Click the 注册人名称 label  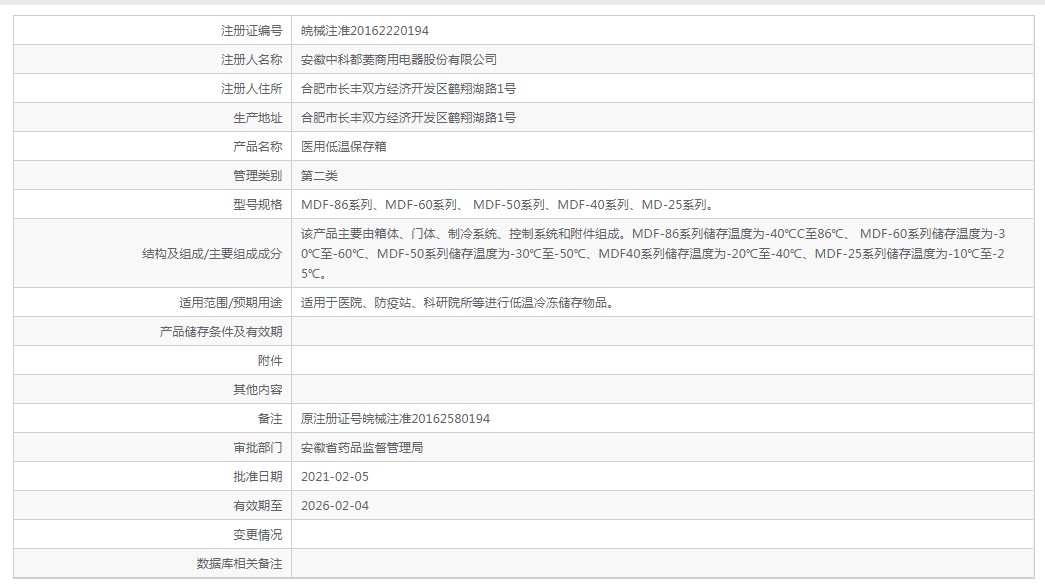tap(251, 60)
